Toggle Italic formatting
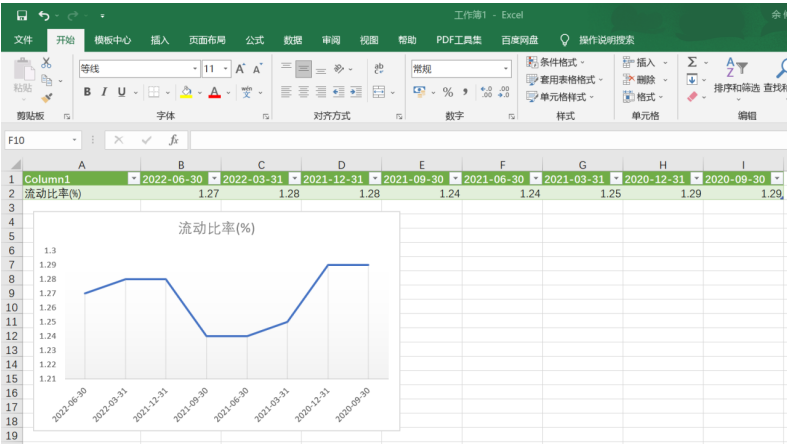 [x=105, y=91]
